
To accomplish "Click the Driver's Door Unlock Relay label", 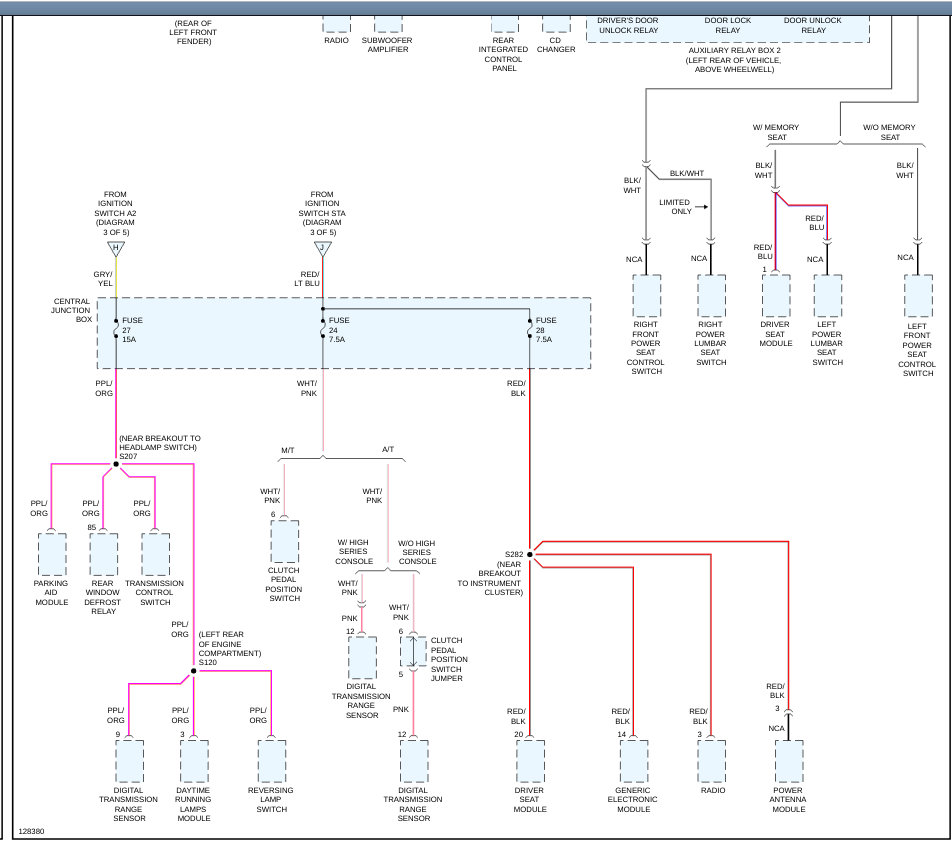I will (x=628, y=25).
